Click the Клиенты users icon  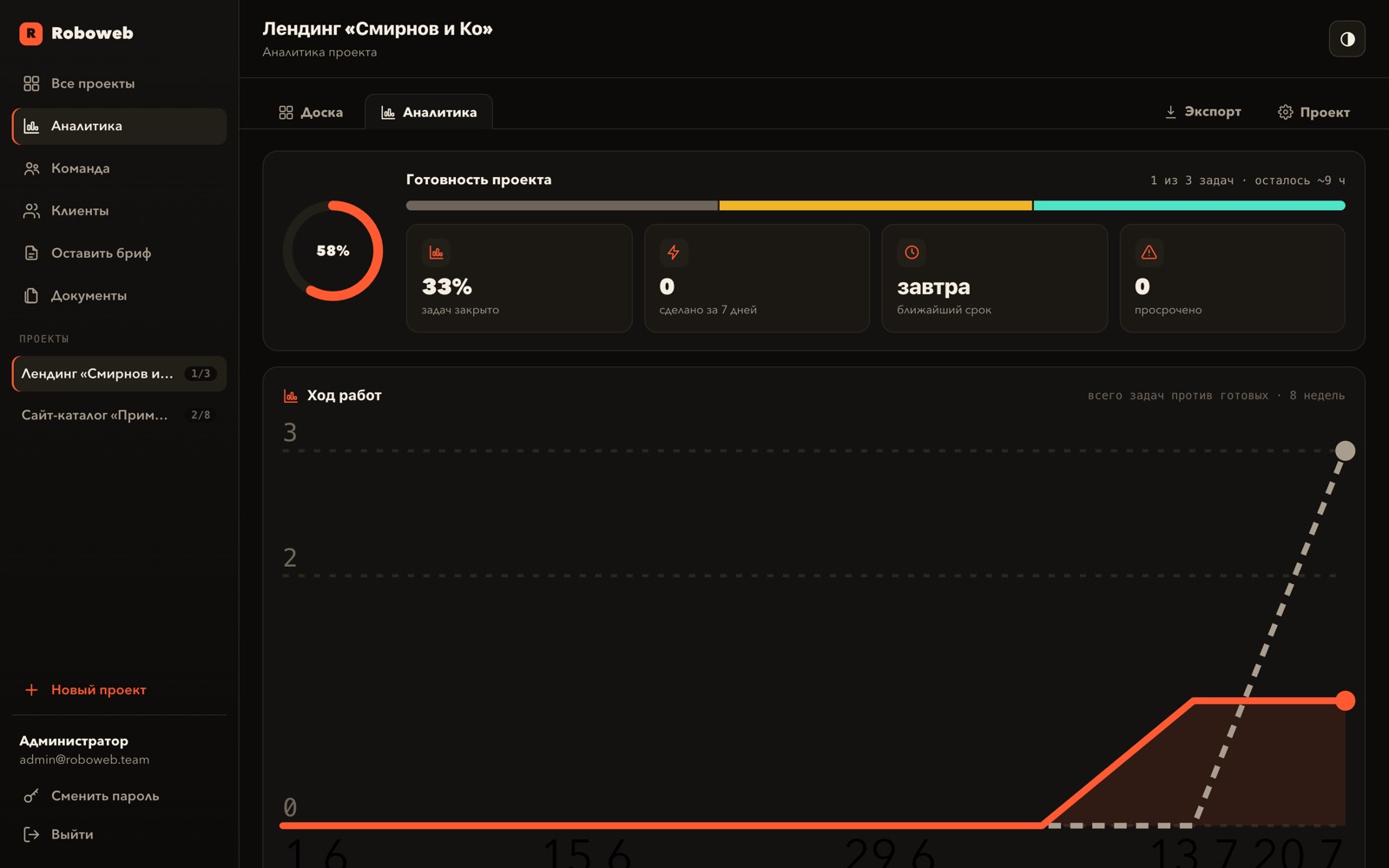click(31, 211)
